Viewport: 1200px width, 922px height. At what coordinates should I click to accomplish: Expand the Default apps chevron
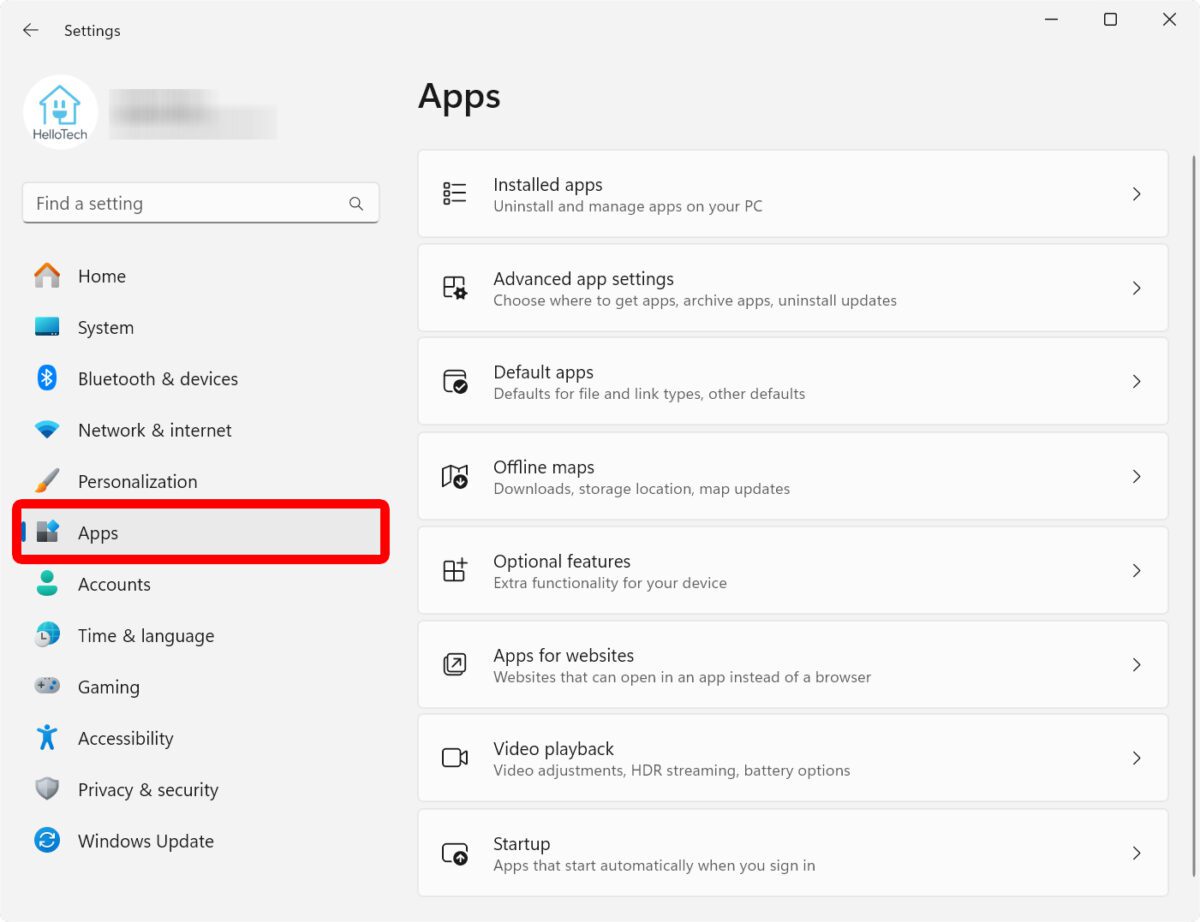click(x=1136, y=382)
